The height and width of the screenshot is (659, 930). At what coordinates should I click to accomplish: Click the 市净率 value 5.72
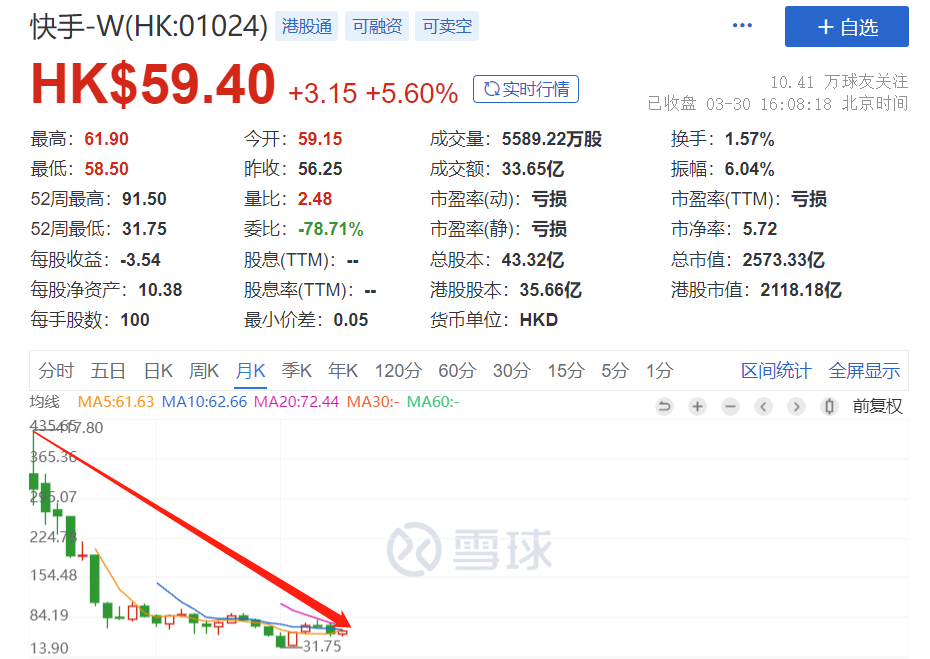(760, 229)
